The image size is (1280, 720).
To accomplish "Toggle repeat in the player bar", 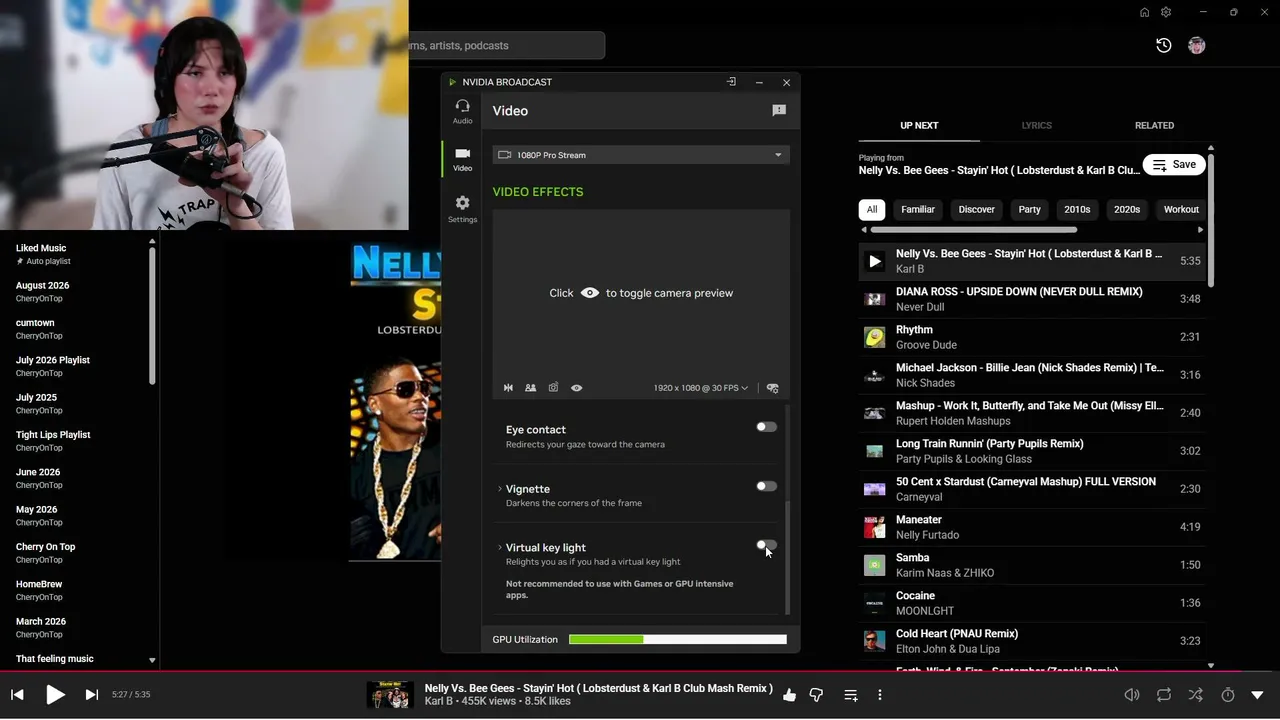I will pyautogui.click(x=1164, y=695).
